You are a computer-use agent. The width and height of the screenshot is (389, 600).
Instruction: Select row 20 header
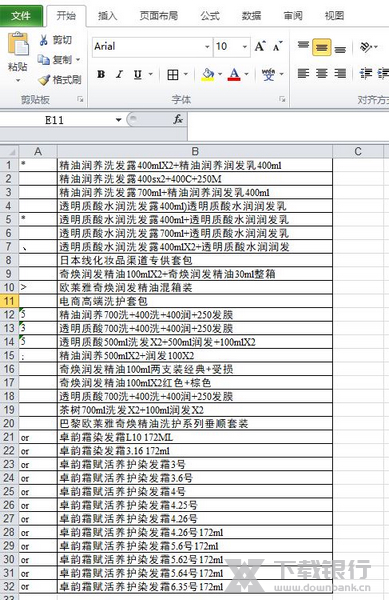(x=9, y=424)
